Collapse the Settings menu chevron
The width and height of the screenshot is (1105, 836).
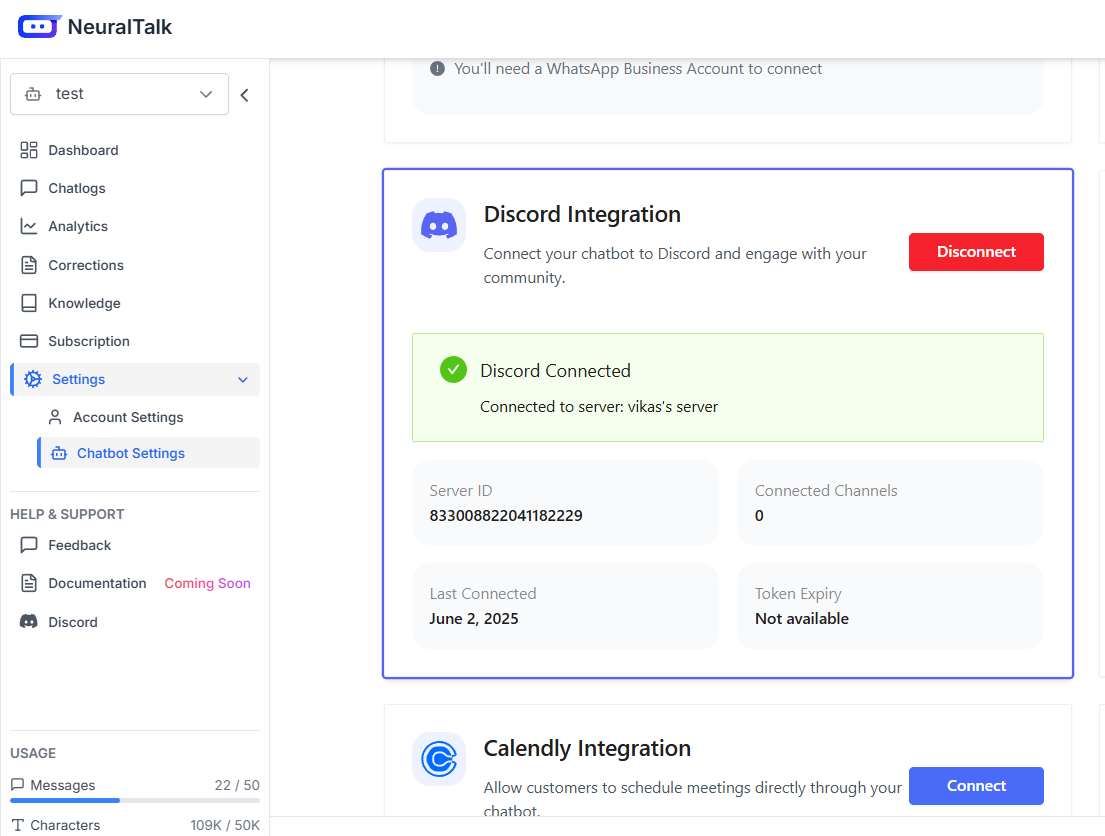242,380
